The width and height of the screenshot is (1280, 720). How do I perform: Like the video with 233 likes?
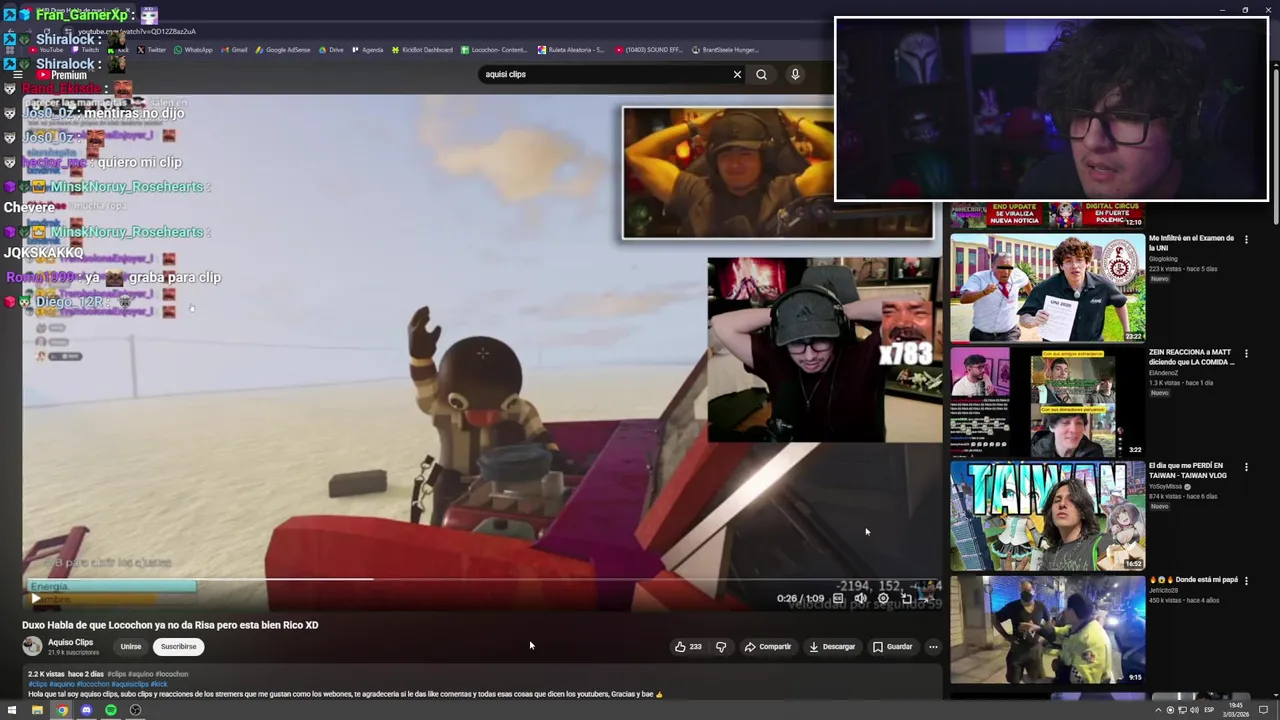tap(688, 647)
